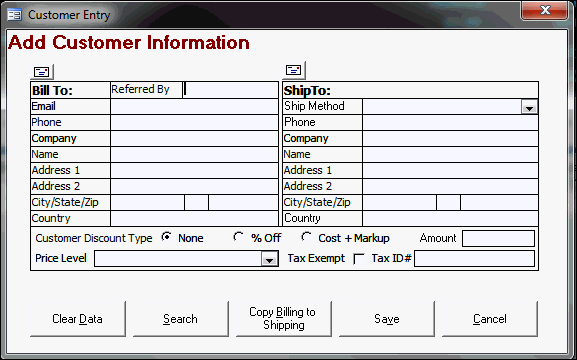Click the ShipTo Address 2 field
577x360 pixels.
[x=450, y=187]
